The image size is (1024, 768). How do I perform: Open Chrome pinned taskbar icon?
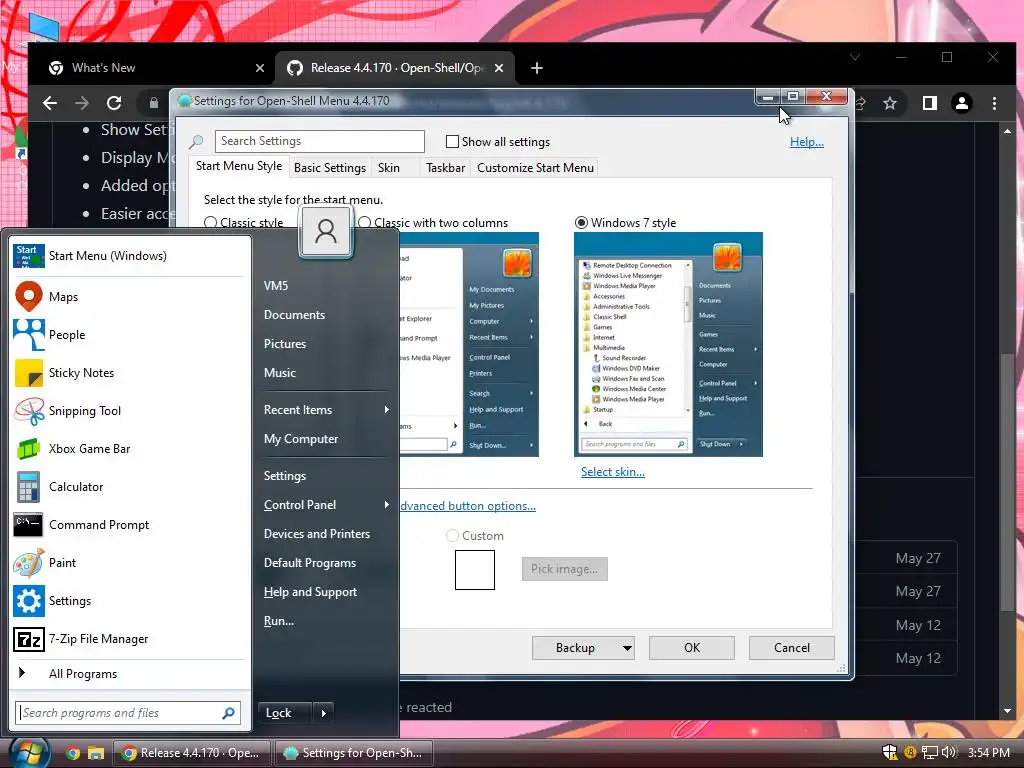[x=72, y=753]
